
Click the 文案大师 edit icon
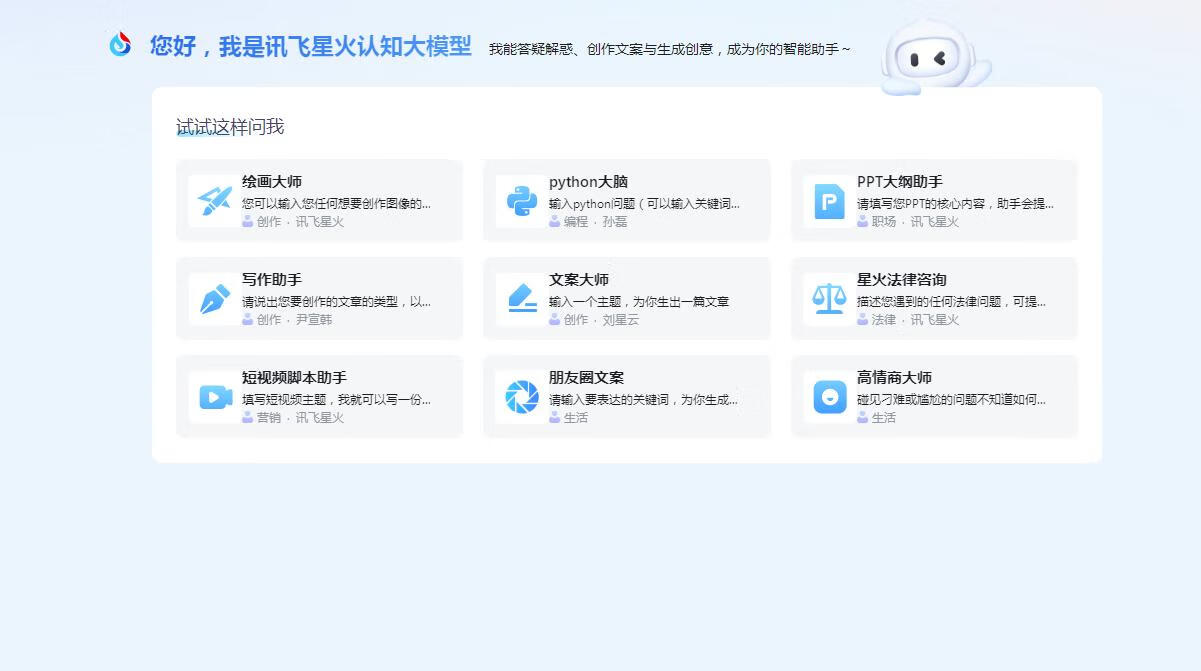[x=522, y=299]
